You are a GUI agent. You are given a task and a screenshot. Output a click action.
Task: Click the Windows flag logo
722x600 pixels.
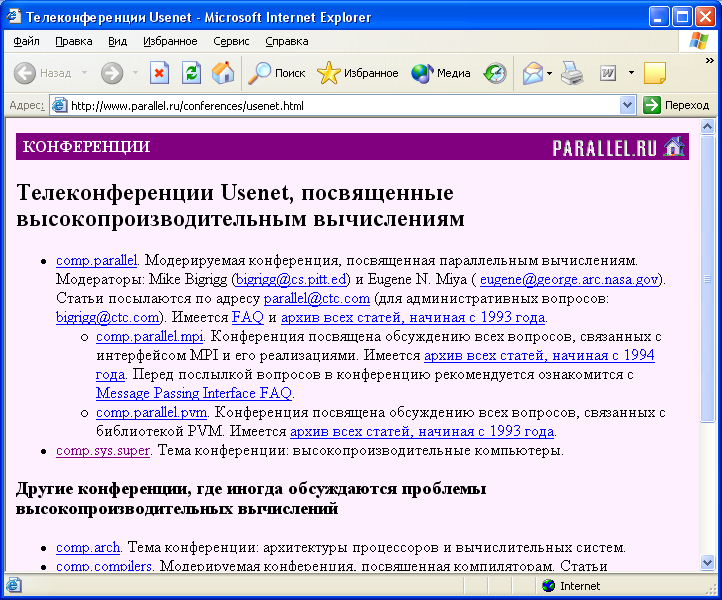coord(699,41)
